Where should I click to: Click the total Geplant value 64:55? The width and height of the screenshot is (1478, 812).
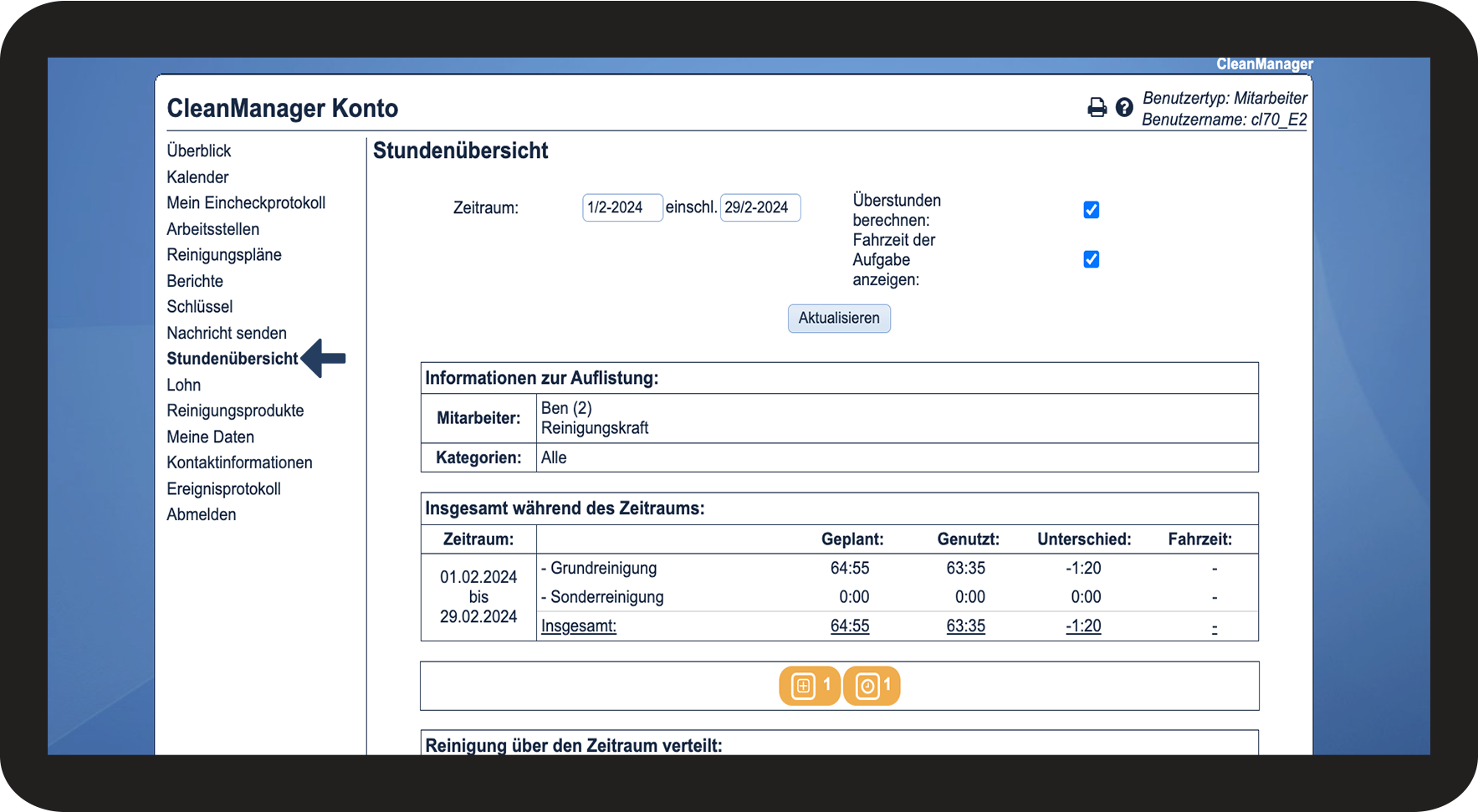pyautogui.click(x=849, y=626)
